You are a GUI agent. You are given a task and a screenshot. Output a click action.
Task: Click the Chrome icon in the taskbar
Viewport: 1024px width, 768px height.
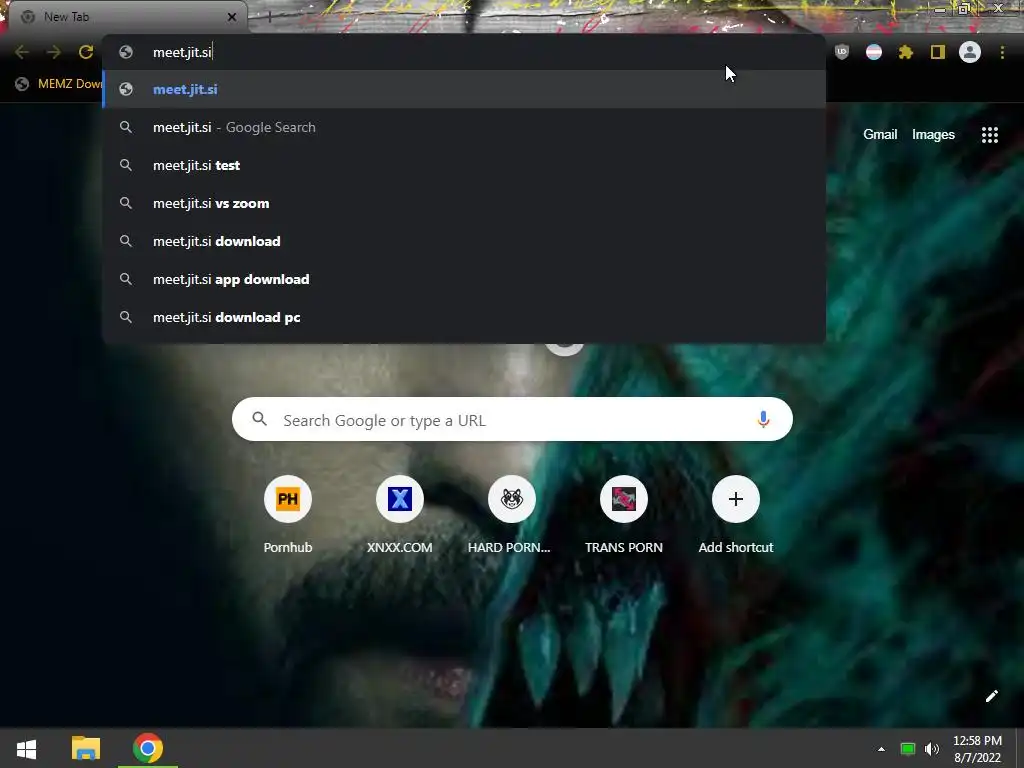148,748
